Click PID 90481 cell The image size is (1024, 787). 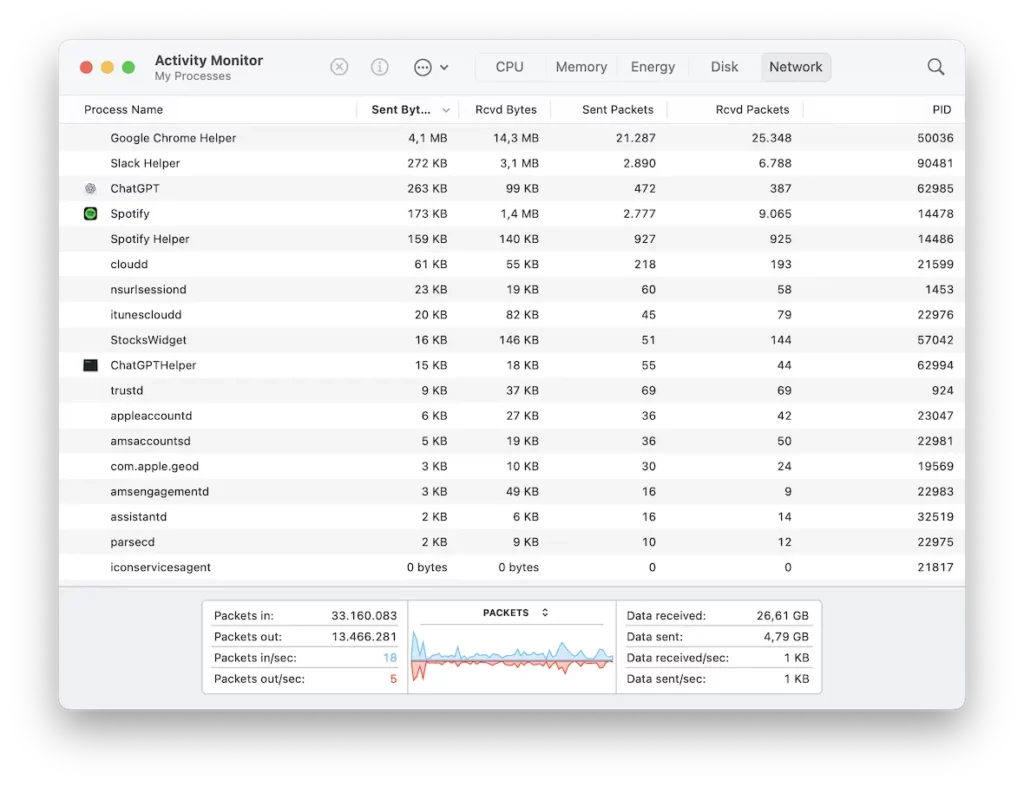[x=935, y=163]
